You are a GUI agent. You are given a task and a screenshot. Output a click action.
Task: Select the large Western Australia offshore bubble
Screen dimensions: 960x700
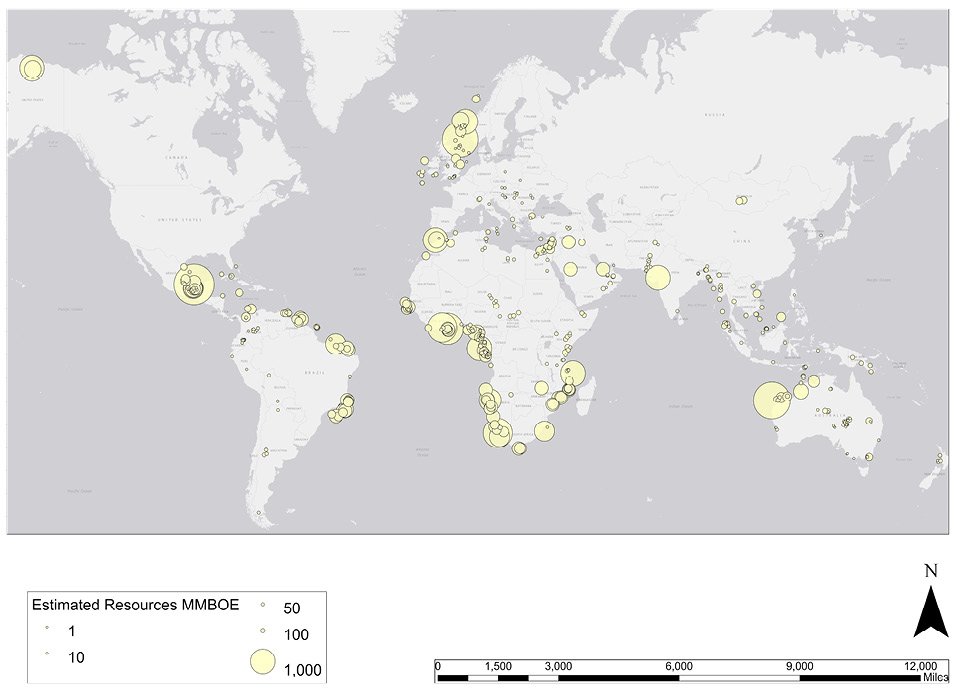769,402
